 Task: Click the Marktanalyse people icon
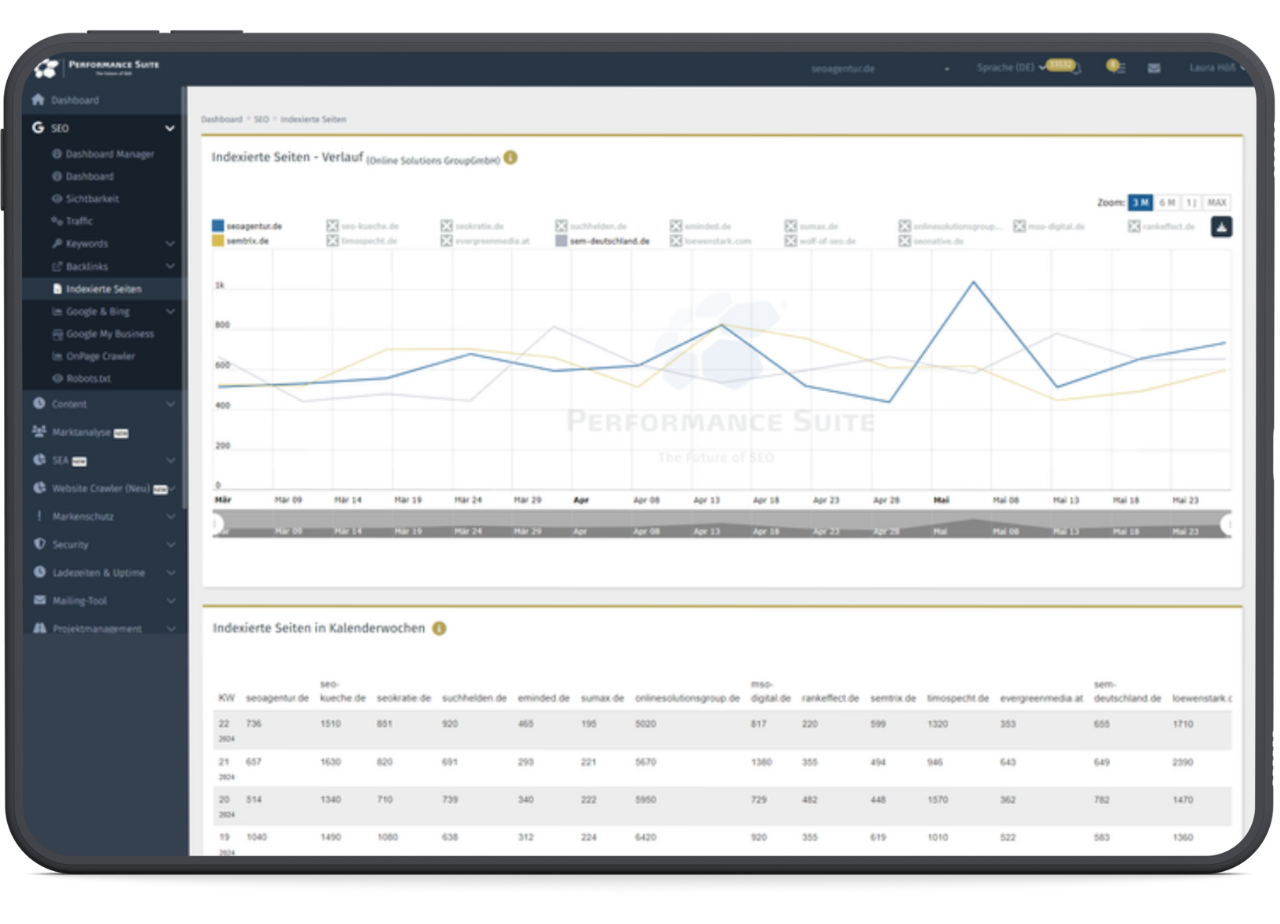coord(39,432)
